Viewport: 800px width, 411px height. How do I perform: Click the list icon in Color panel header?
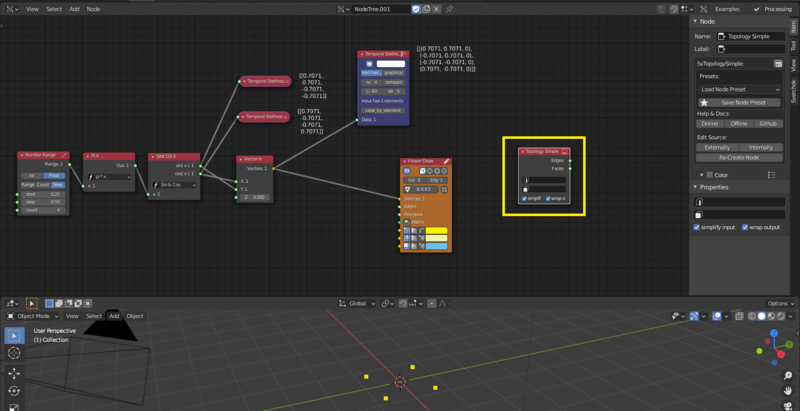pos(771,175)
